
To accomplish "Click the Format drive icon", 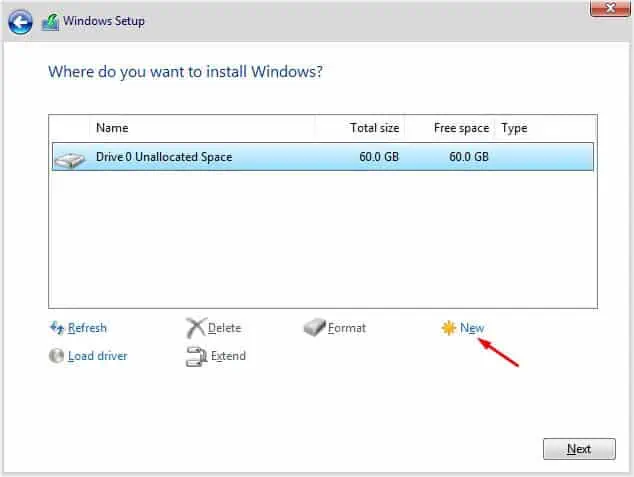I will point(315,327).
